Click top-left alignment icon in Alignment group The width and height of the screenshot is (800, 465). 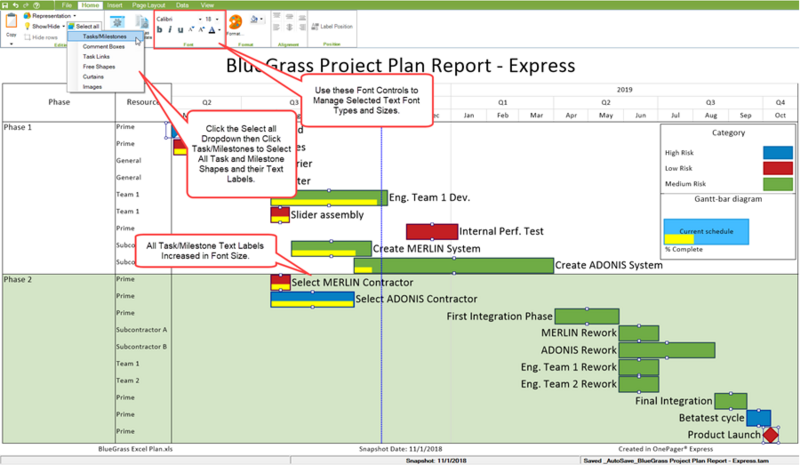coord(277,16)
